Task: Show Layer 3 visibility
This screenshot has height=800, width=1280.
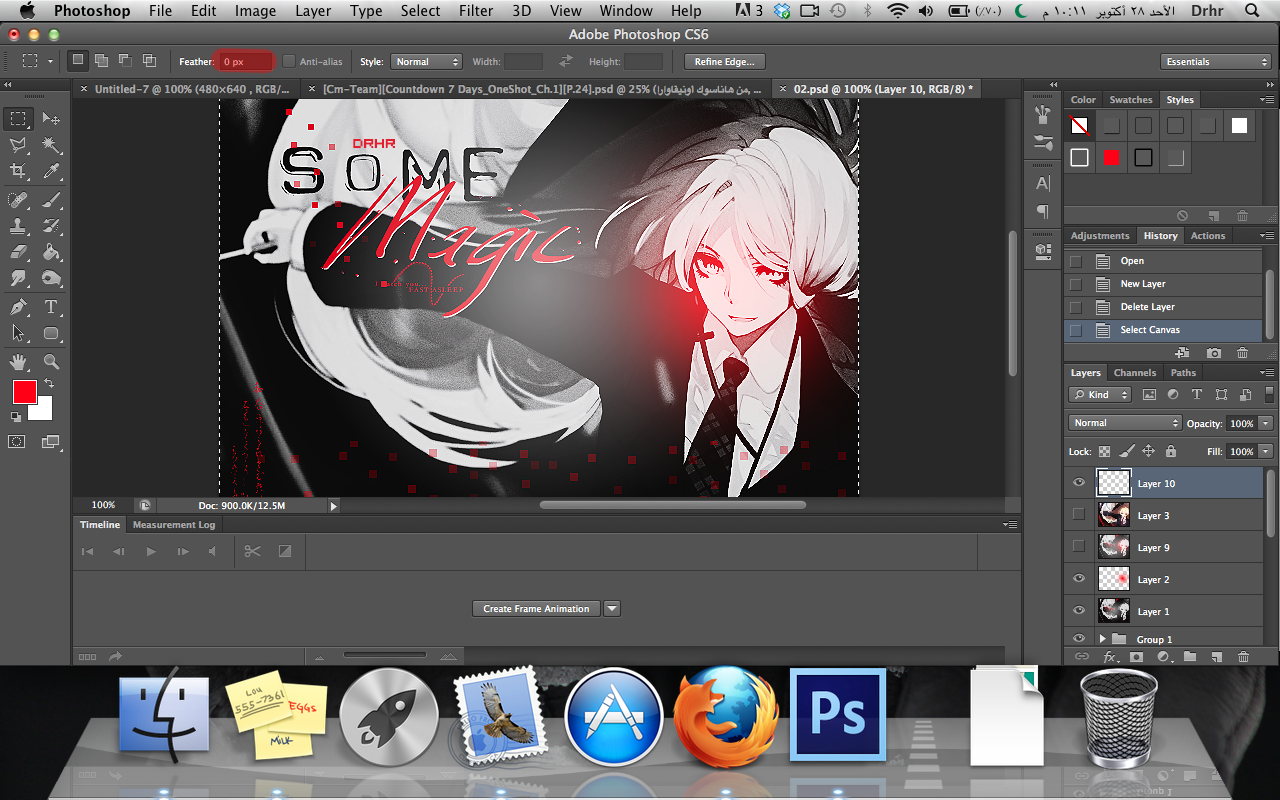Action: pyautogui.click(x=1078, y=515)
